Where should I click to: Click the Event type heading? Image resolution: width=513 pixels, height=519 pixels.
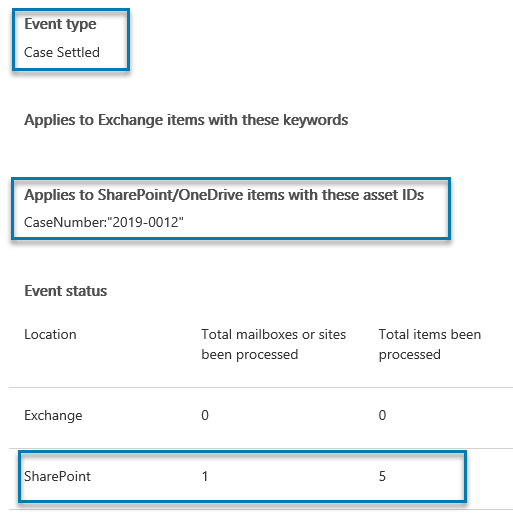tap(60, 25)
